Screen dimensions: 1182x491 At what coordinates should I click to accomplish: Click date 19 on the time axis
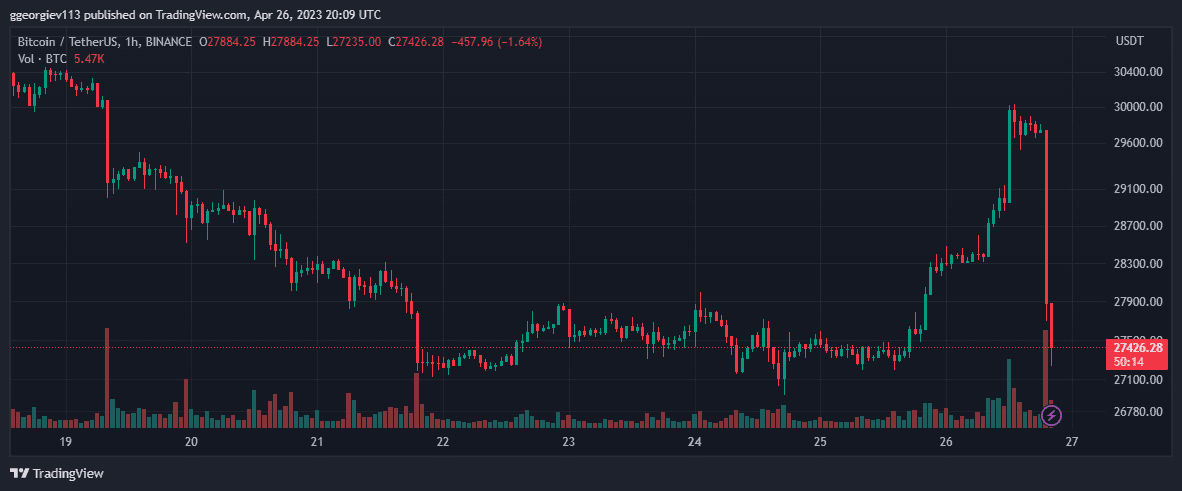[x=65, y=442]
